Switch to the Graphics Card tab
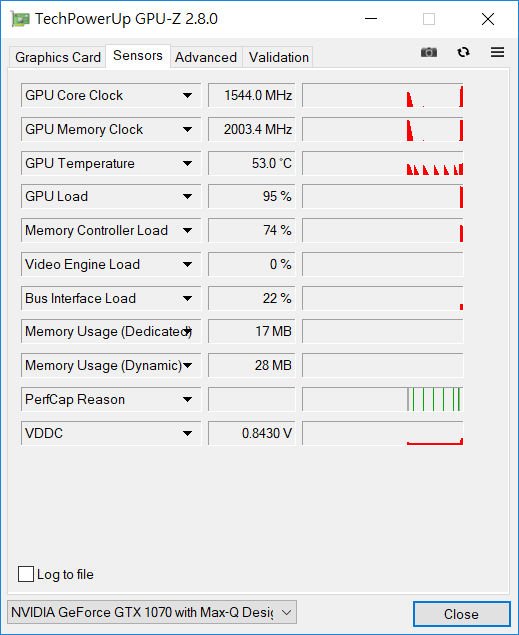This screenshot has height=635, width=519. [58, 57]
